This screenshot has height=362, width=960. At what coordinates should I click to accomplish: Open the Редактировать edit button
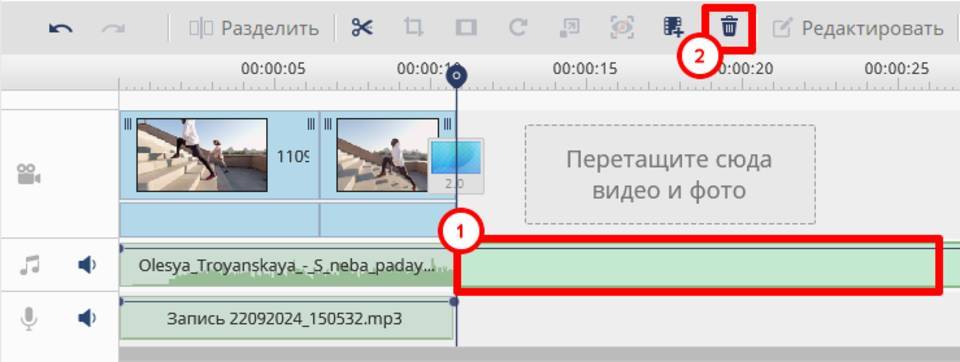858,28
